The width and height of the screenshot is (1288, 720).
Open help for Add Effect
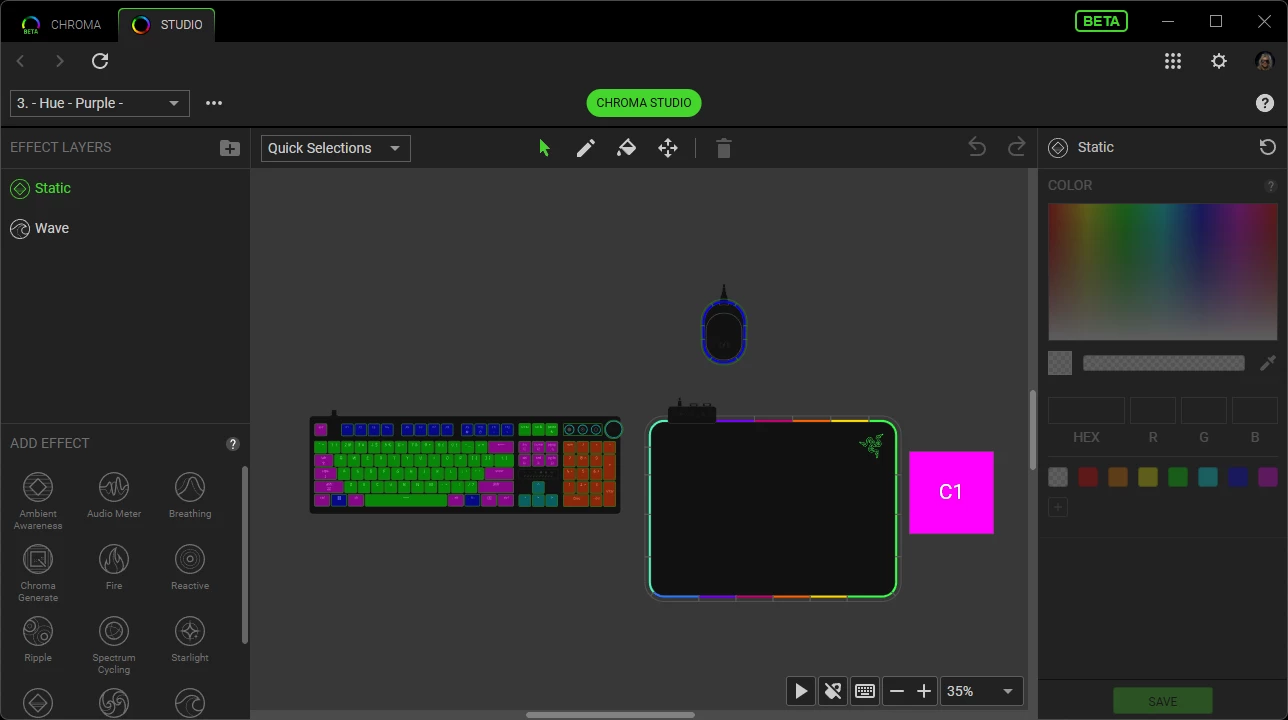(233, 444)
